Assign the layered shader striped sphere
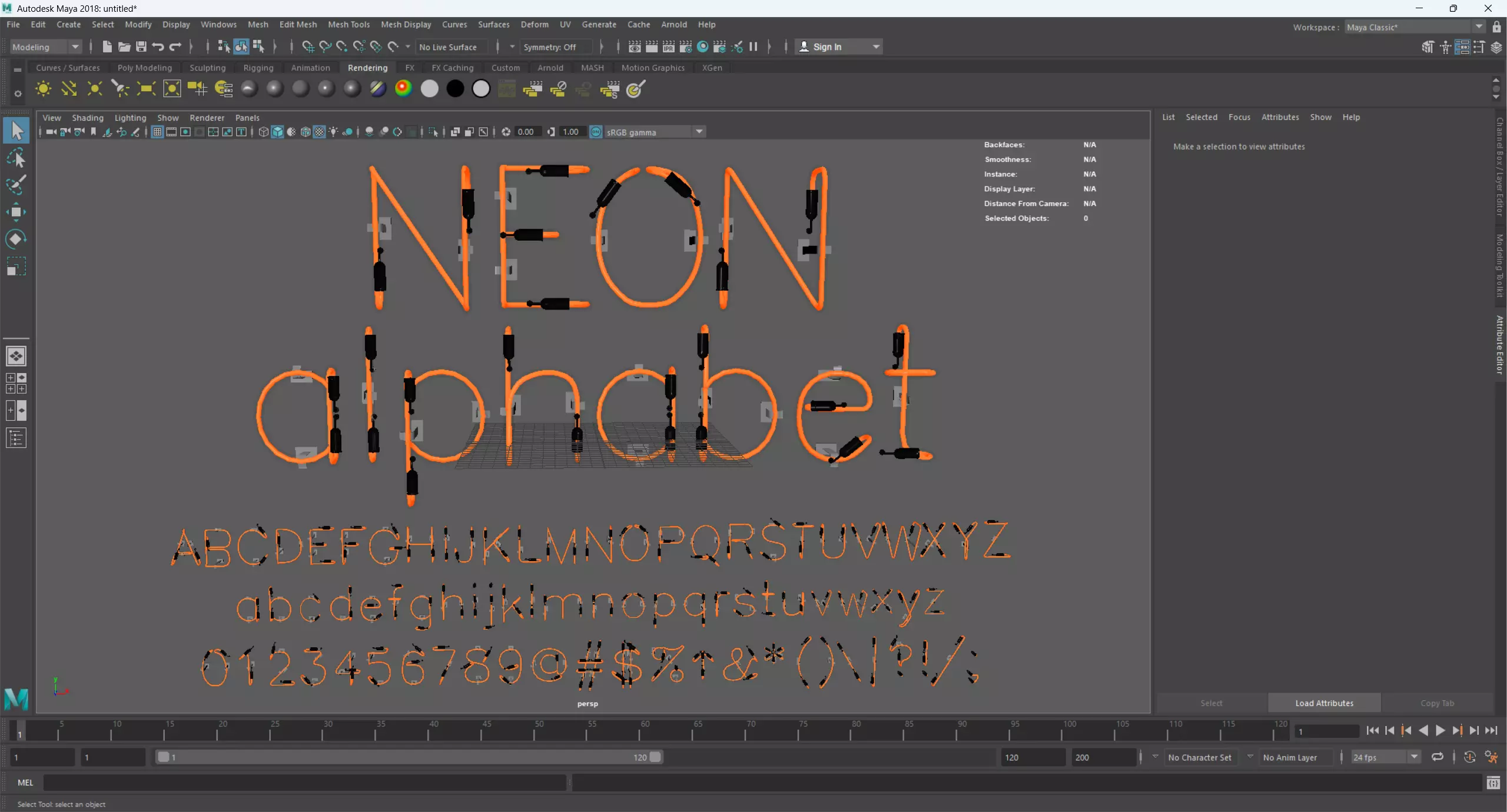 tap(378, 89)
